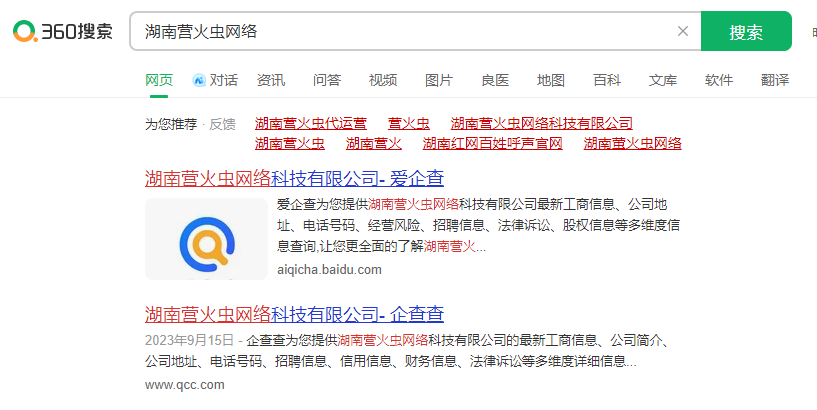817x410 pixels.
Task: Switch to the 资讯 tab
Action: click(x=271, y=80)
